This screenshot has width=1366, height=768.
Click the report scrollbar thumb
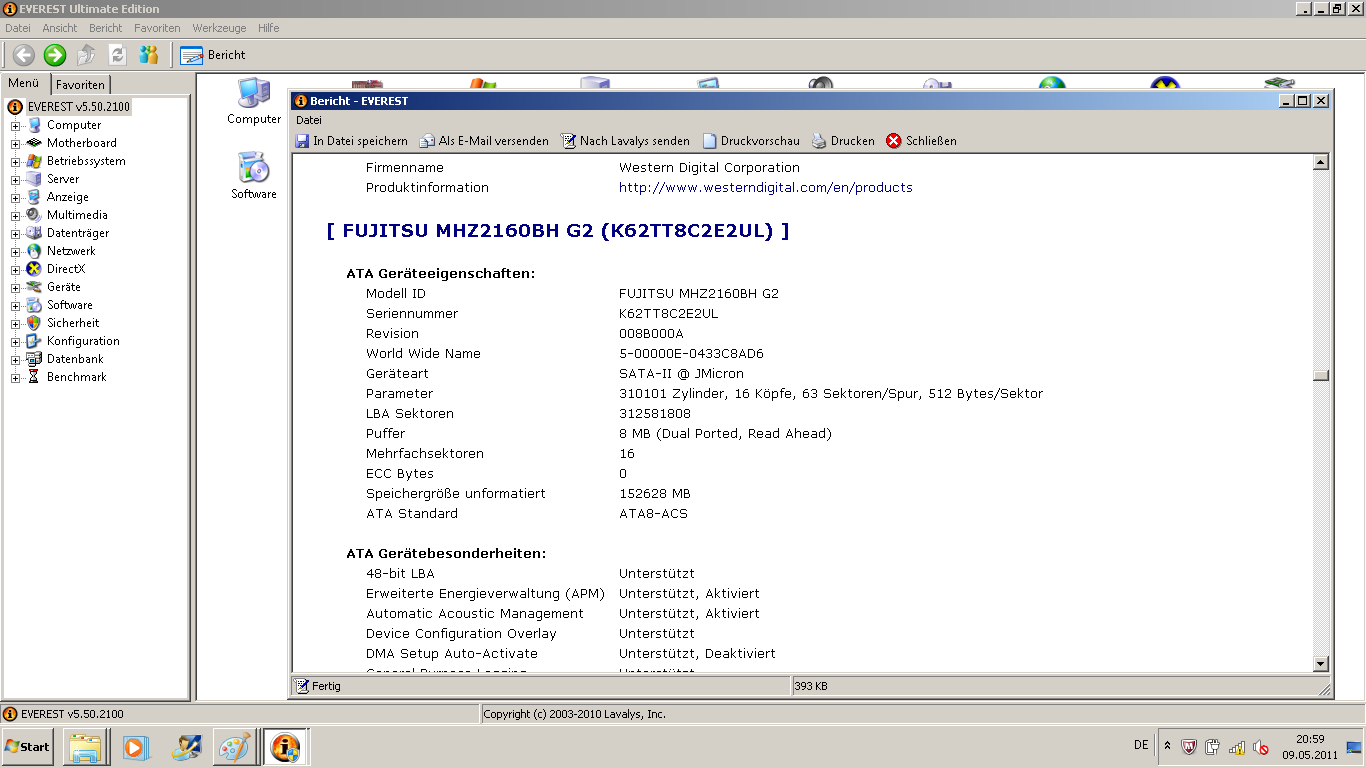[x=1321, y=376]
